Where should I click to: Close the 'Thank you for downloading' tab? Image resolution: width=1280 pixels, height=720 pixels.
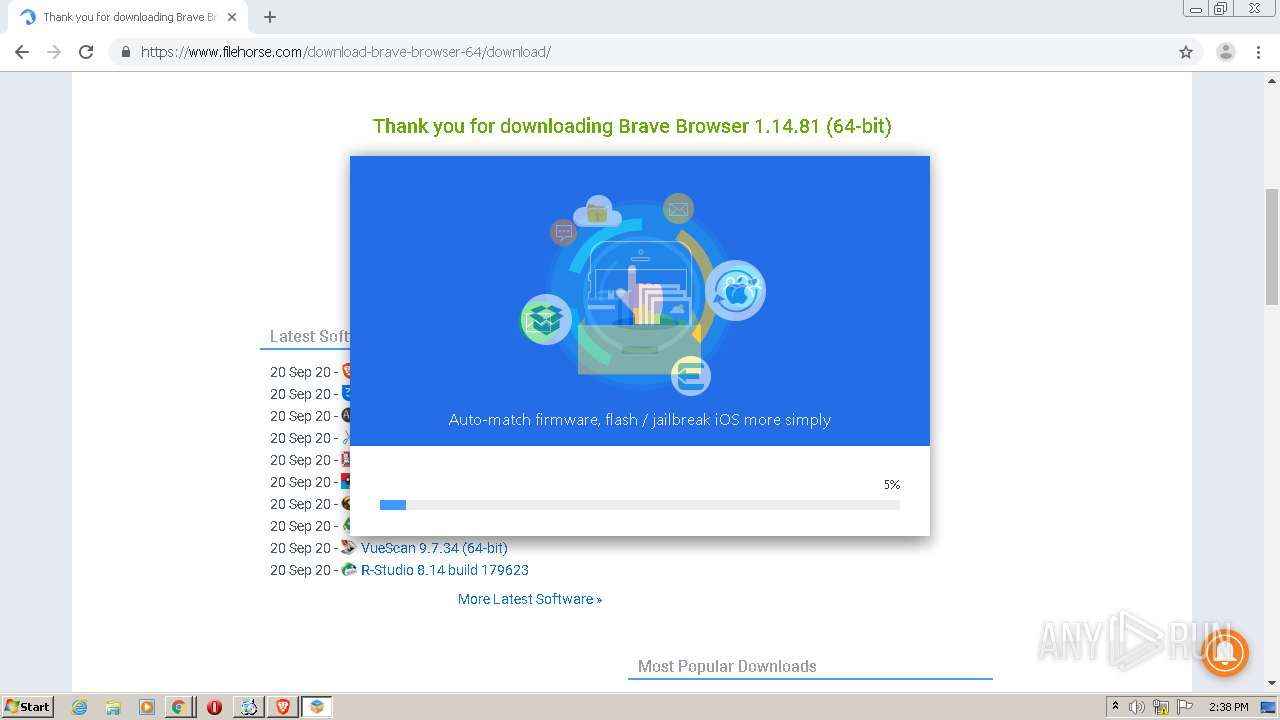(x=232, y=17)
